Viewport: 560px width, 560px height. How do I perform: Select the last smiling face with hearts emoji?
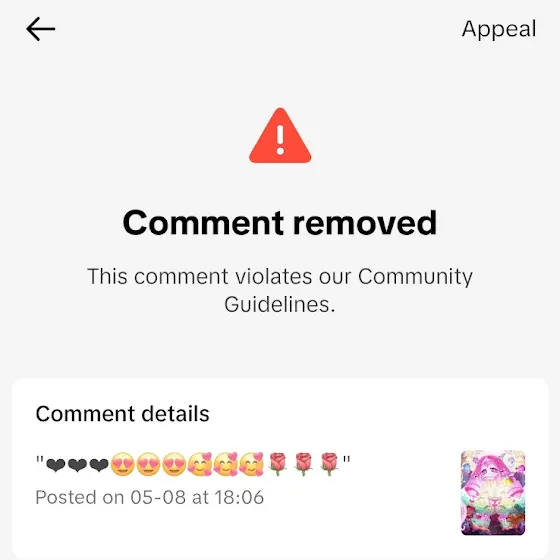click(251, 464)
